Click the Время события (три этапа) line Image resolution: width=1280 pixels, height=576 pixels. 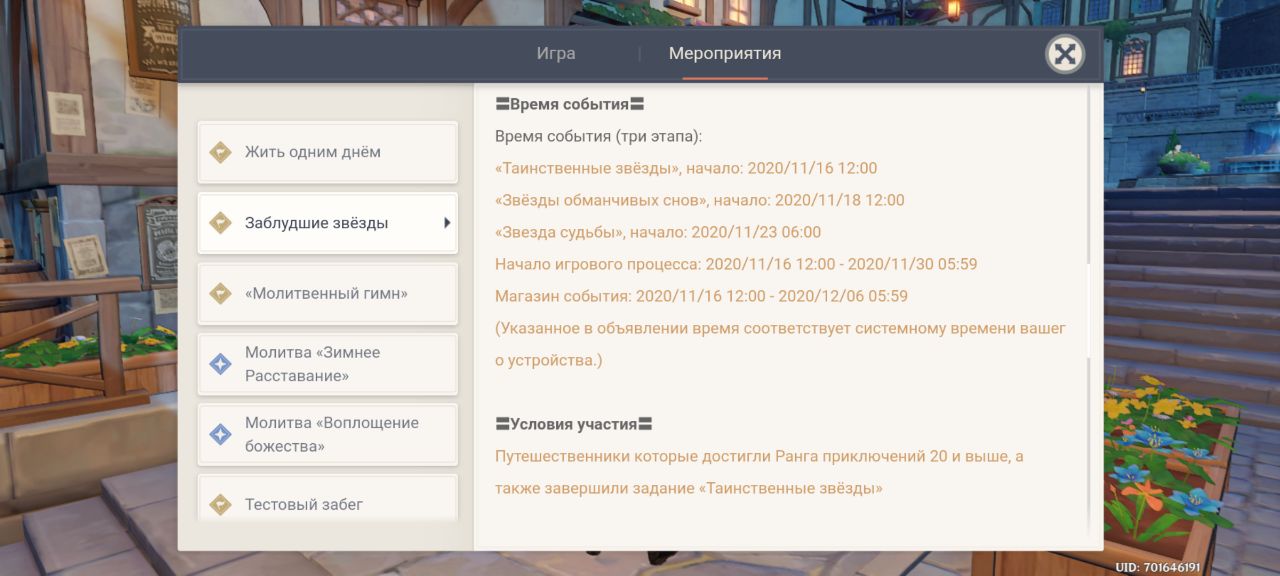(x=599, y=136)
